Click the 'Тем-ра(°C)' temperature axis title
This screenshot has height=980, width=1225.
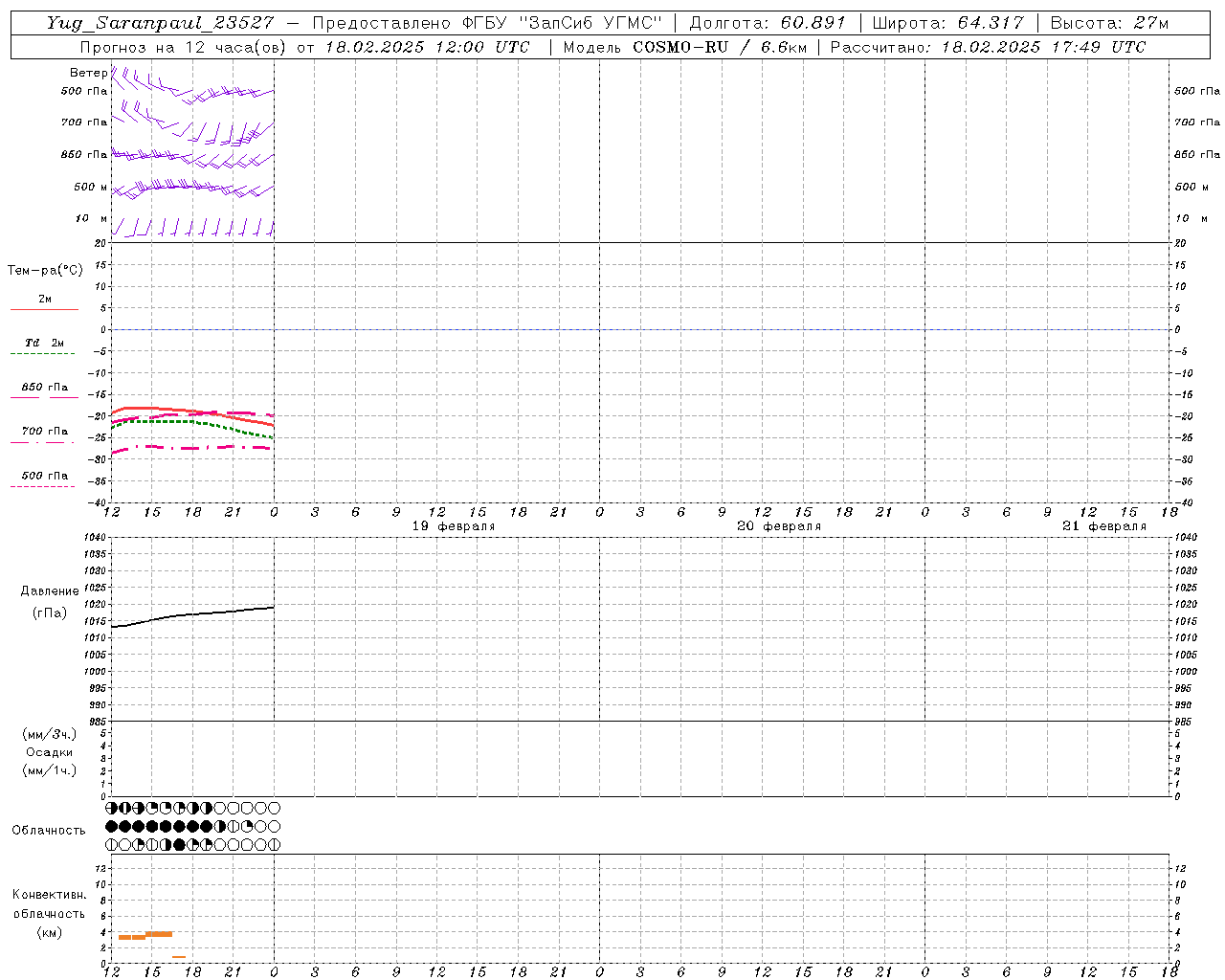[45, 271]
